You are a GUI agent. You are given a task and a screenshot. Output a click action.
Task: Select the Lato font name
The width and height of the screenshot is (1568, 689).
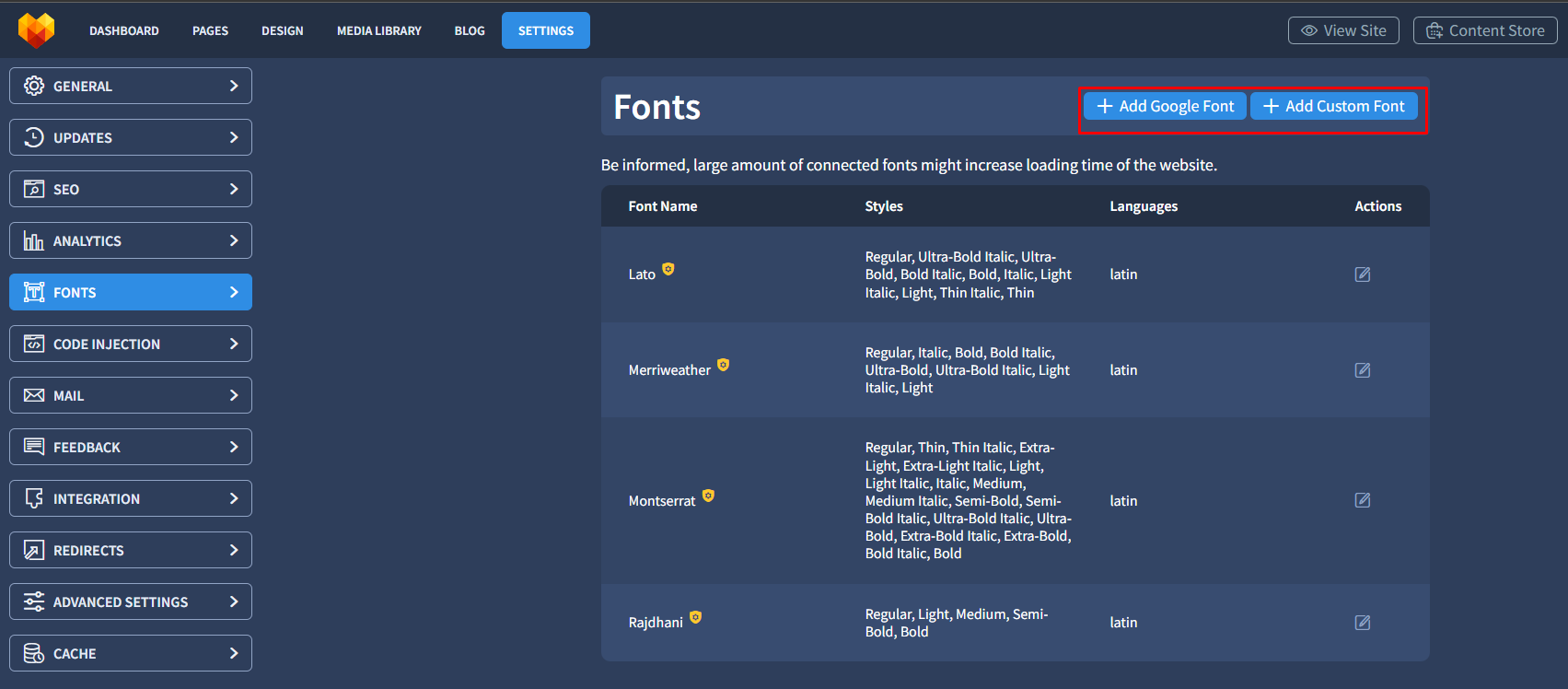coord(642,274)
